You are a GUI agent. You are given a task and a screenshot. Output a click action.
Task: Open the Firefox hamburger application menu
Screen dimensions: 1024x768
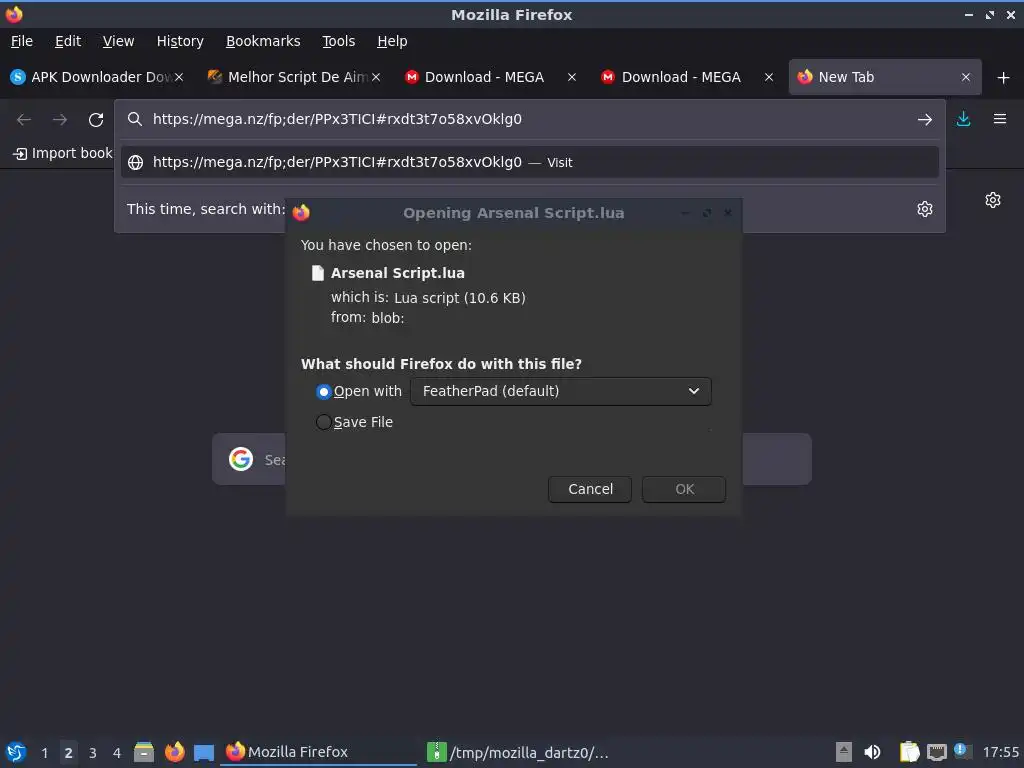(x=1000, y=119)
